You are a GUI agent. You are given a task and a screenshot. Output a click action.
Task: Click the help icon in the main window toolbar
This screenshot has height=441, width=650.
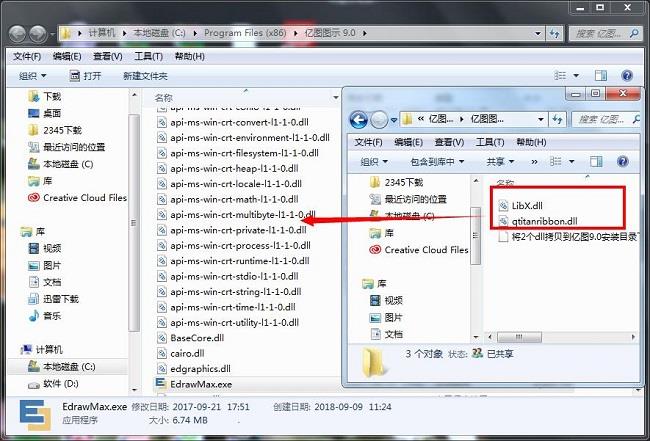pyautogui.click(x=627, y=75)
